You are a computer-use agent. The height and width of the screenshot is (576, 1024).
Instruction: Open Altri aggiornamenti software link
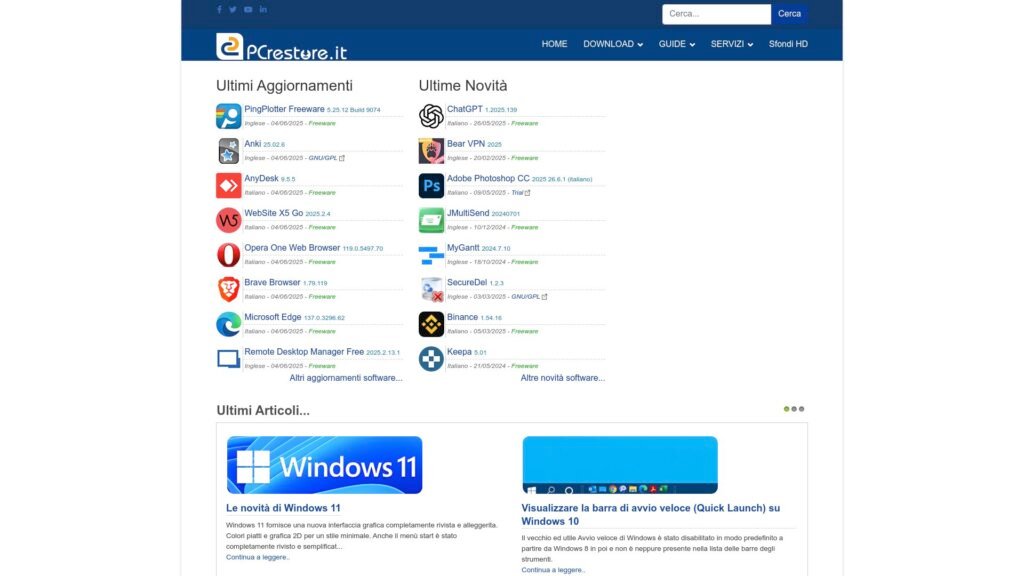point(346,378)
